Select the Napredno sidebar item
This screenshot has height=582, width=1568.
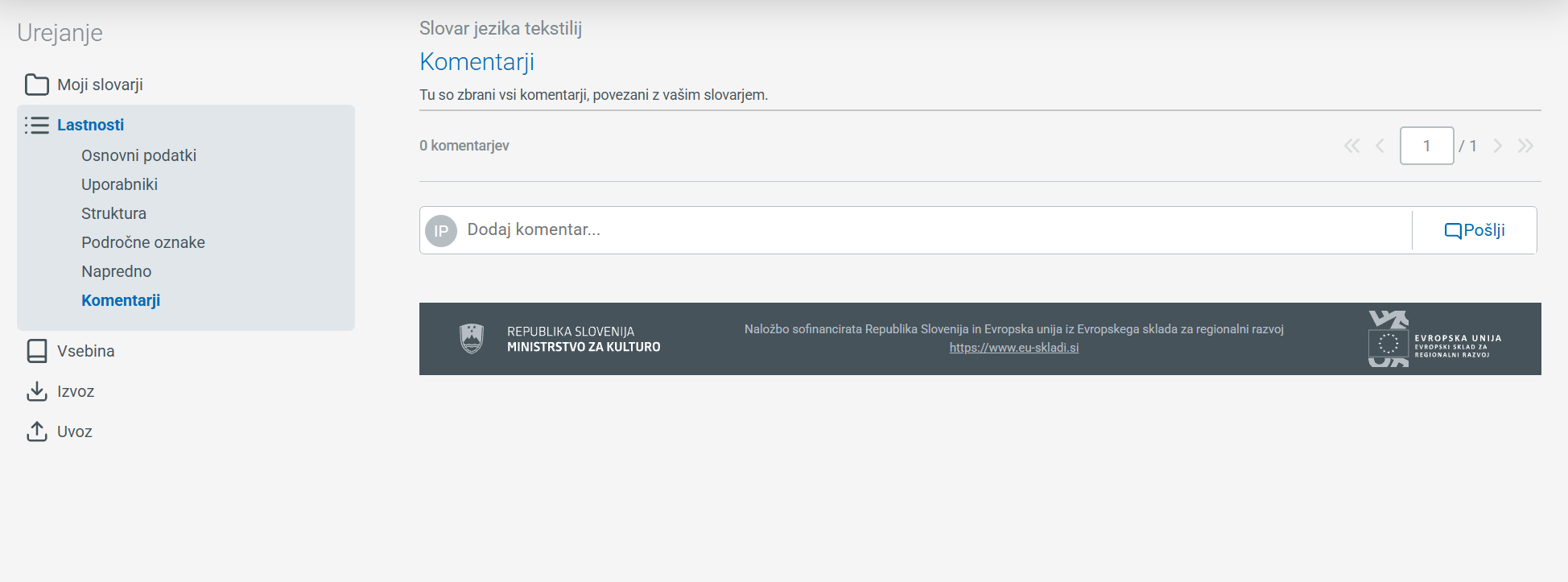coord(116,271)
